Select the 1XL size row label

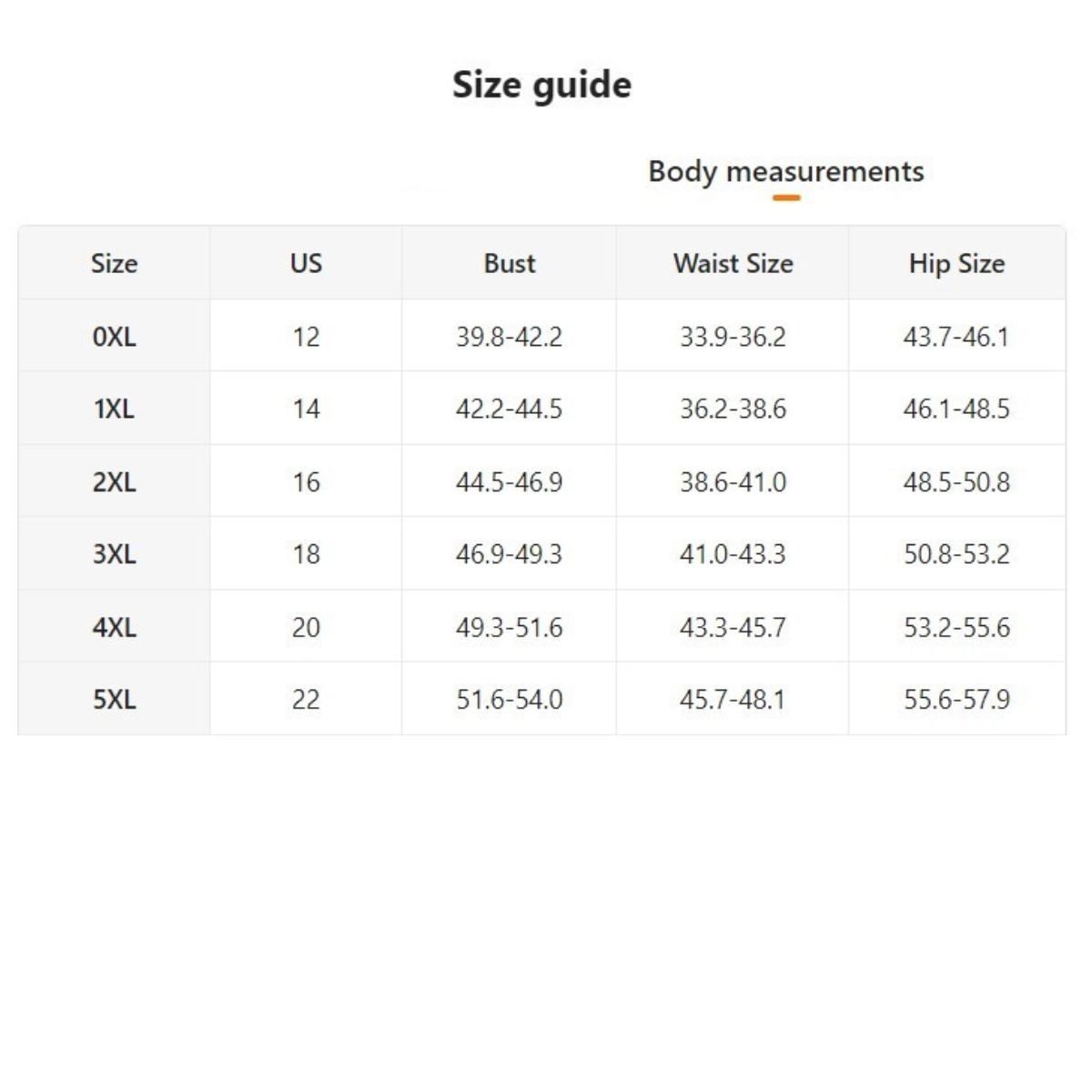click(114, 409)
